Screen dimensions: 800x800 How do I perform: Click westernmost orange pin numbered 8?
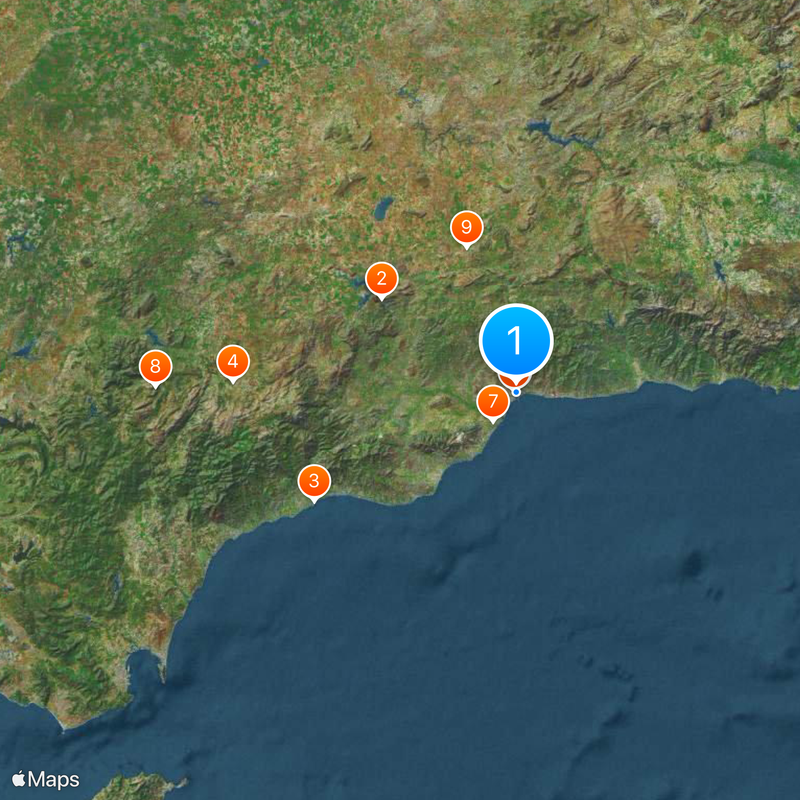pos(156,367)
